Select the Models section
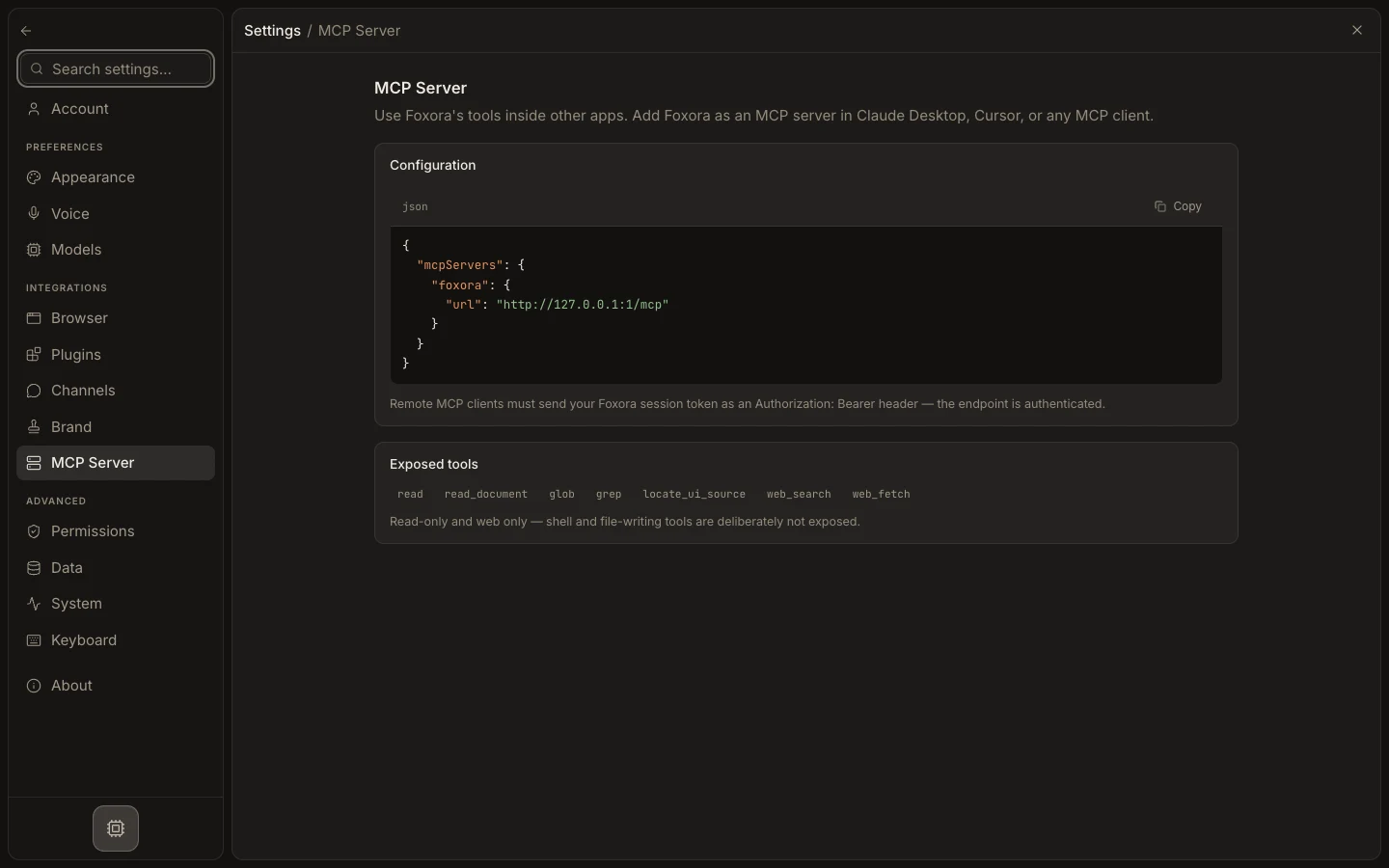This screenshot has height=868, width=1389. (x=116, y=250)
